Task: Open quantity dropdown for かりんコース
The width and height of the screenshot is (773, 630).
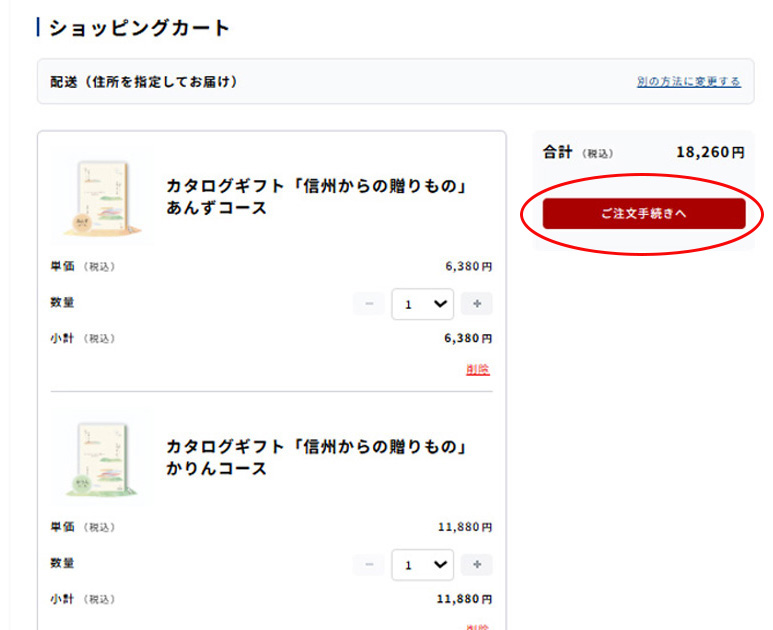Action: click(422, 565)
